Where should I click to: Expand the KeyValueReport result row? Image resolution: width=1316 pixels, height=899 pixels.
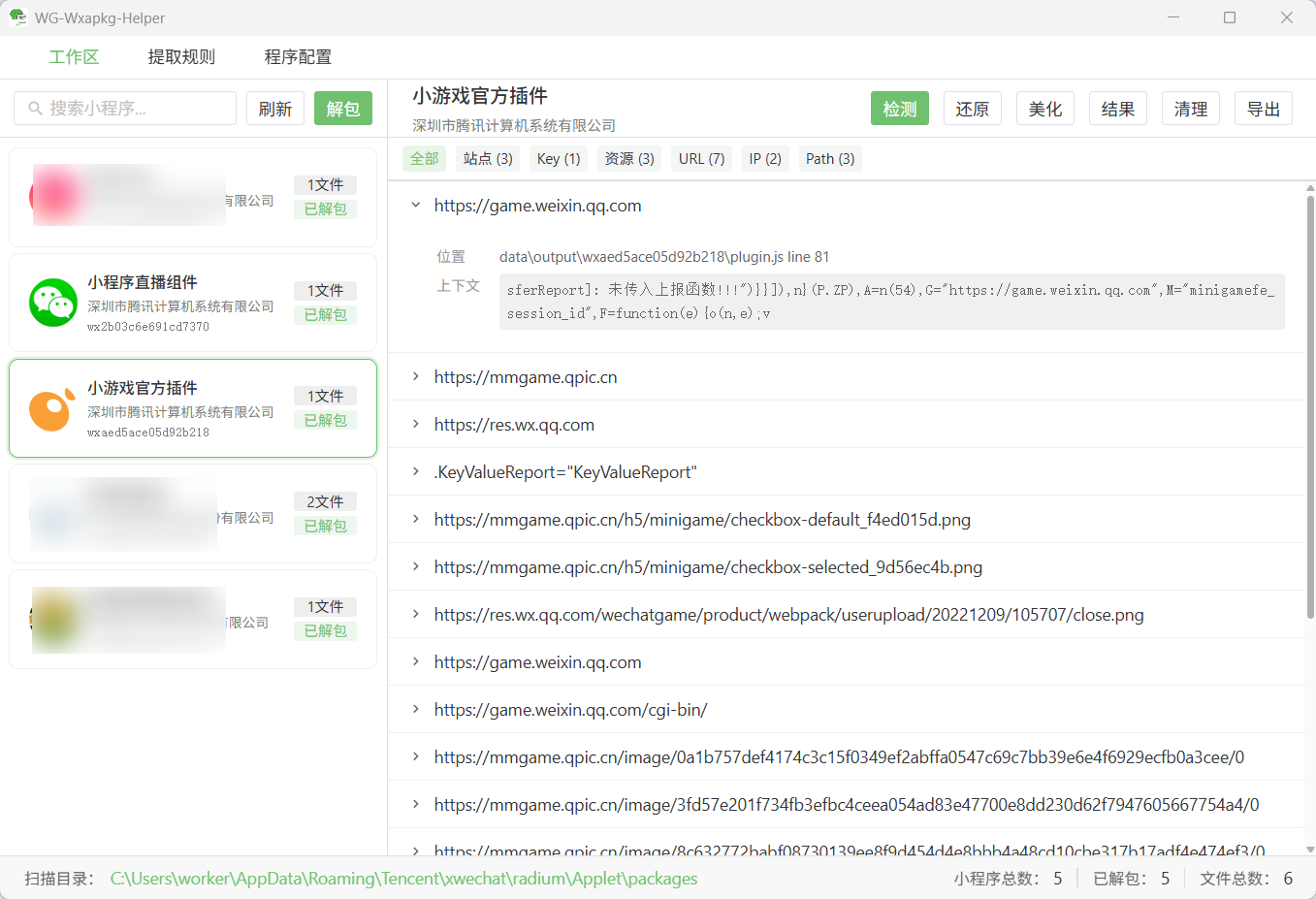pyautogui.click(x=416, y=472)
